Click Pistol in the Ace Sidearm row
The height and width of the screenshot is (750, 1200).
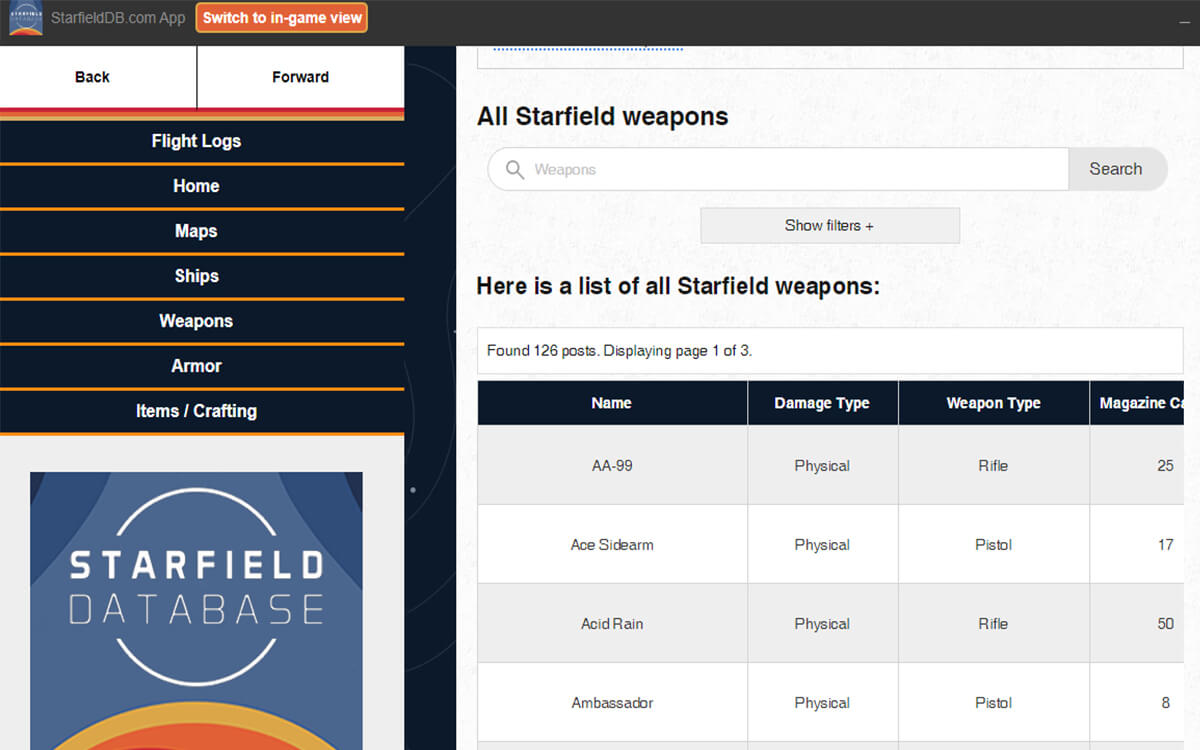click(993, 545)
